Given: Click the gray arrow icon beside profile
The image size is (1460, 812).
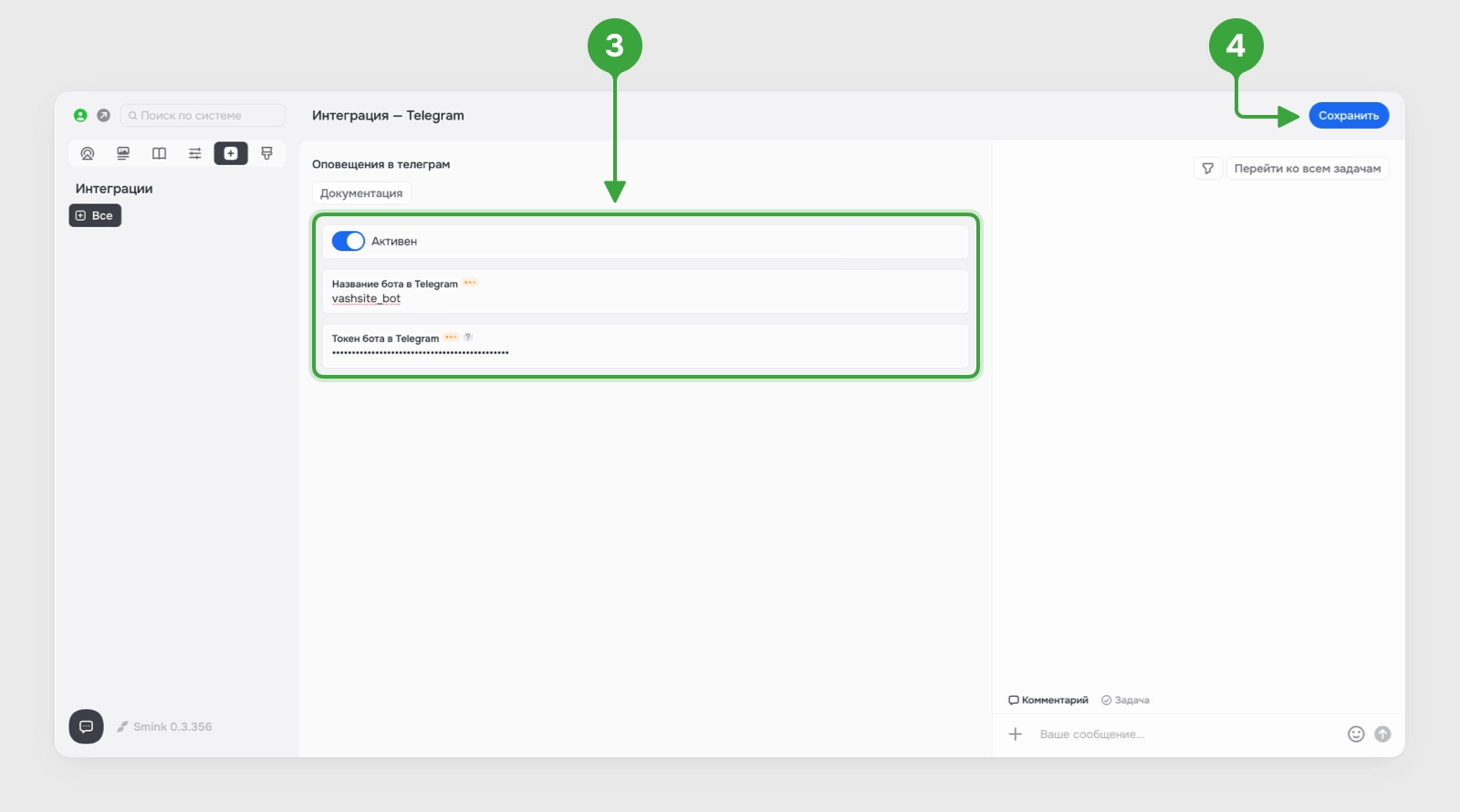Looking at the screenshot, I should [103, 116].
